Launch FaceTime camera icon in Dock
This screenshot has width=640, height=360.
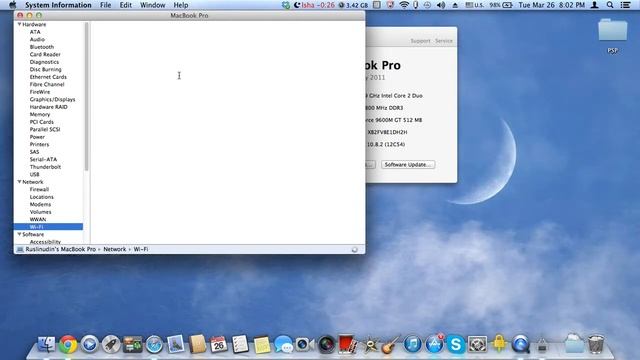pyautogui.click(x=304, y=344)
